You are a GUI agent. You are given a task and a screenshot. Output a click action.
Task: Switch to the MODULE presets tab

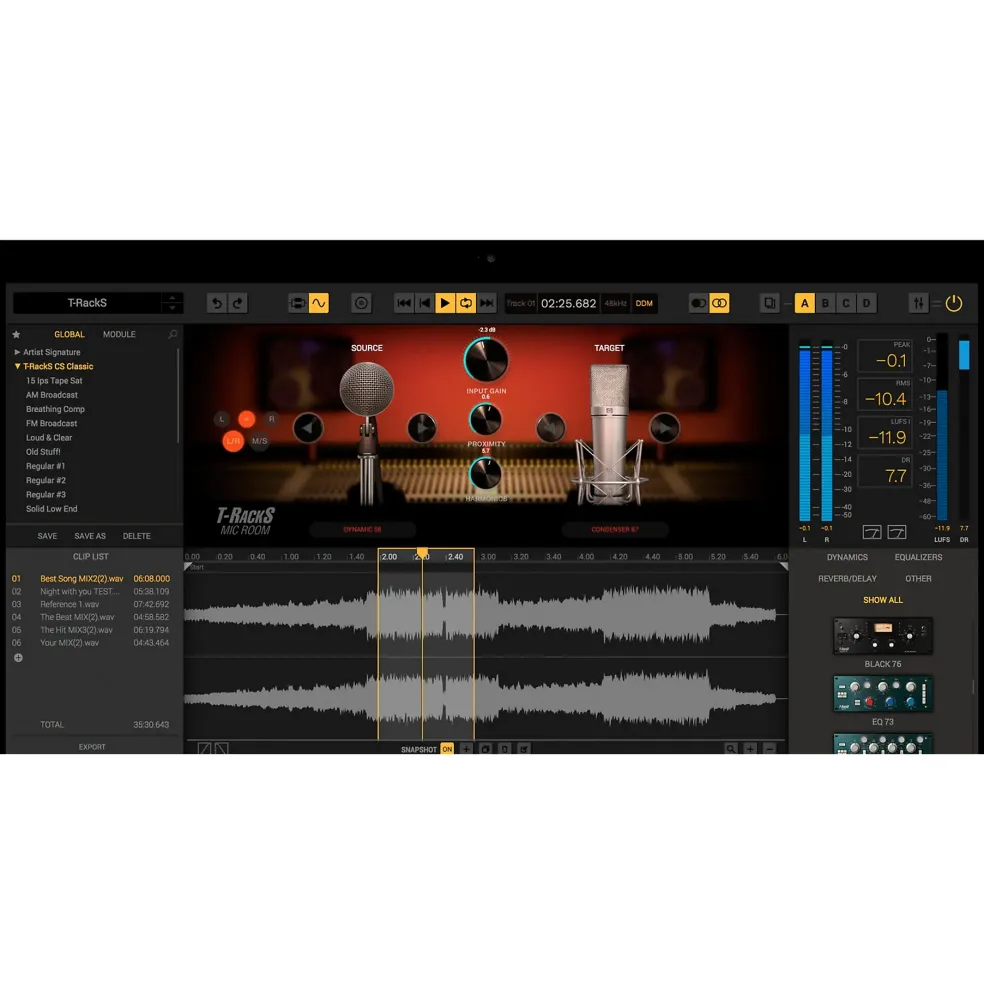(x=119, y=335)
